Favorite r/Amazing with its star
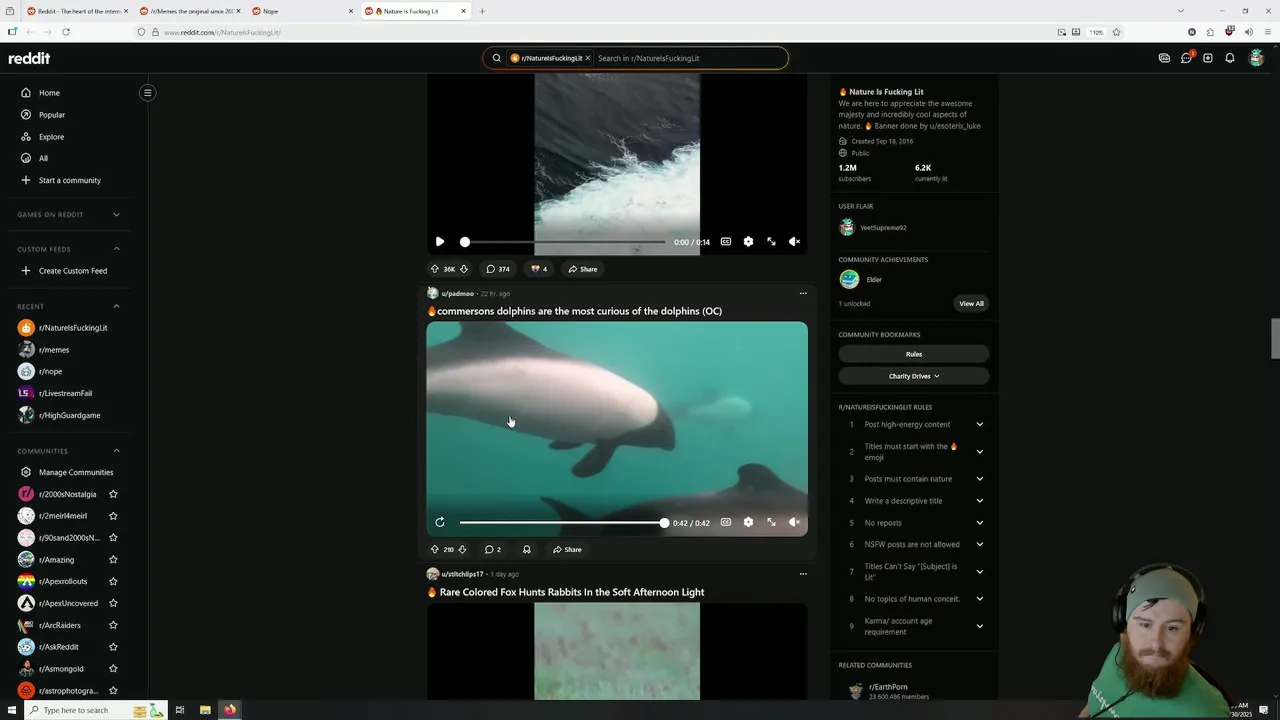This screenshot has width=1280, height=720. coord(113,560)
